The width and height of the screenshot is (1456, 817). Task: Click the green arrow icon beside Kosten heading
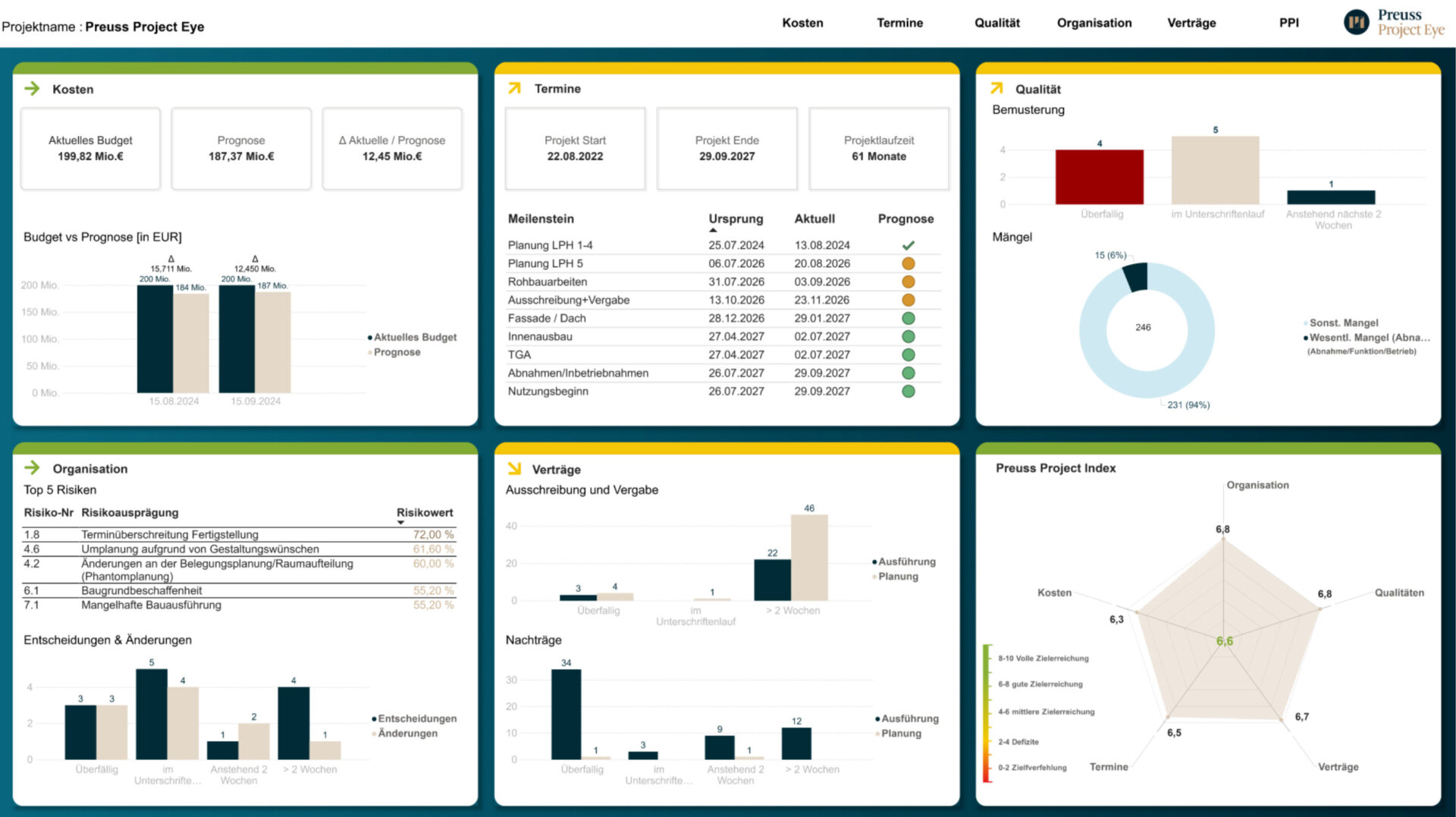point(32,89)
